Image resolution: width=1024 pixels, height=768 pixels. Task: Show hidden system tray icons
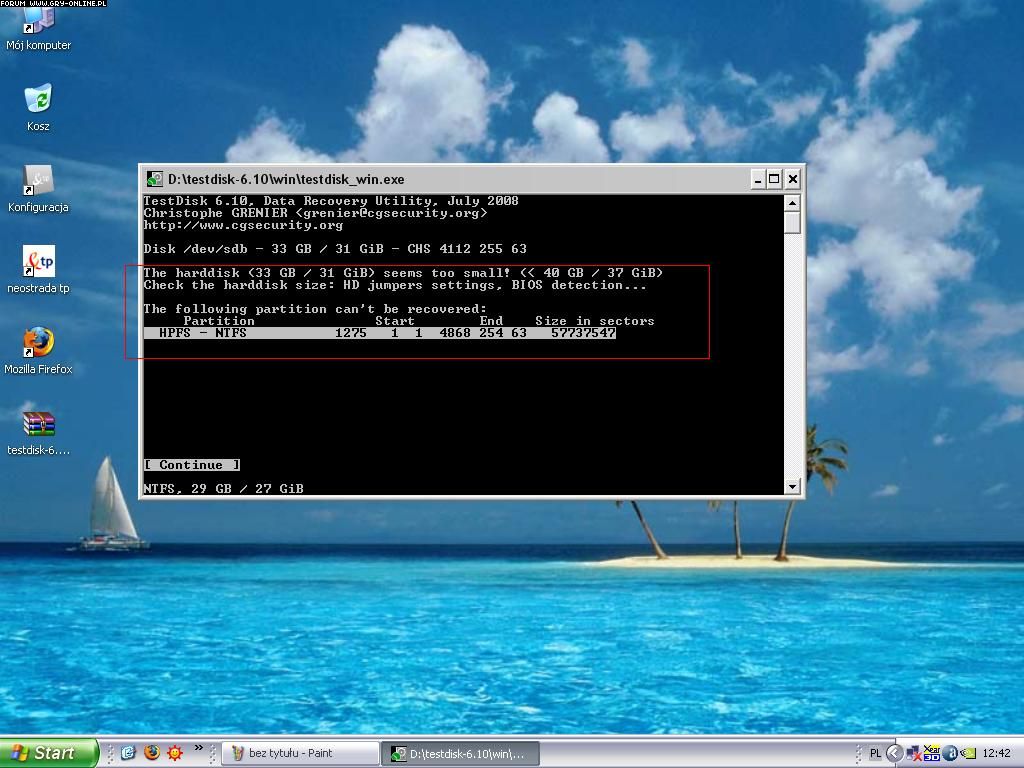[895, 753]
